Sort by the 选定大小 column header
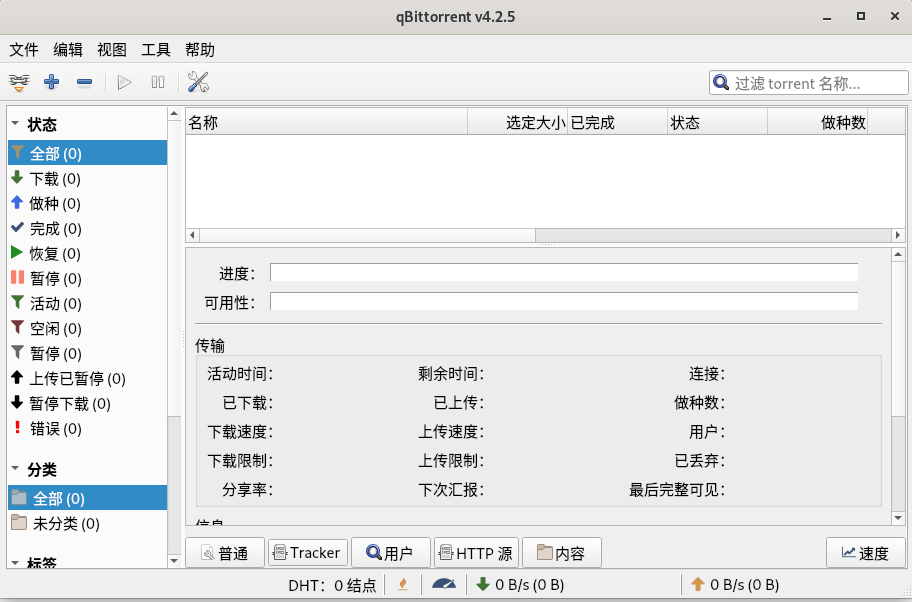 (x=518, y=123)
